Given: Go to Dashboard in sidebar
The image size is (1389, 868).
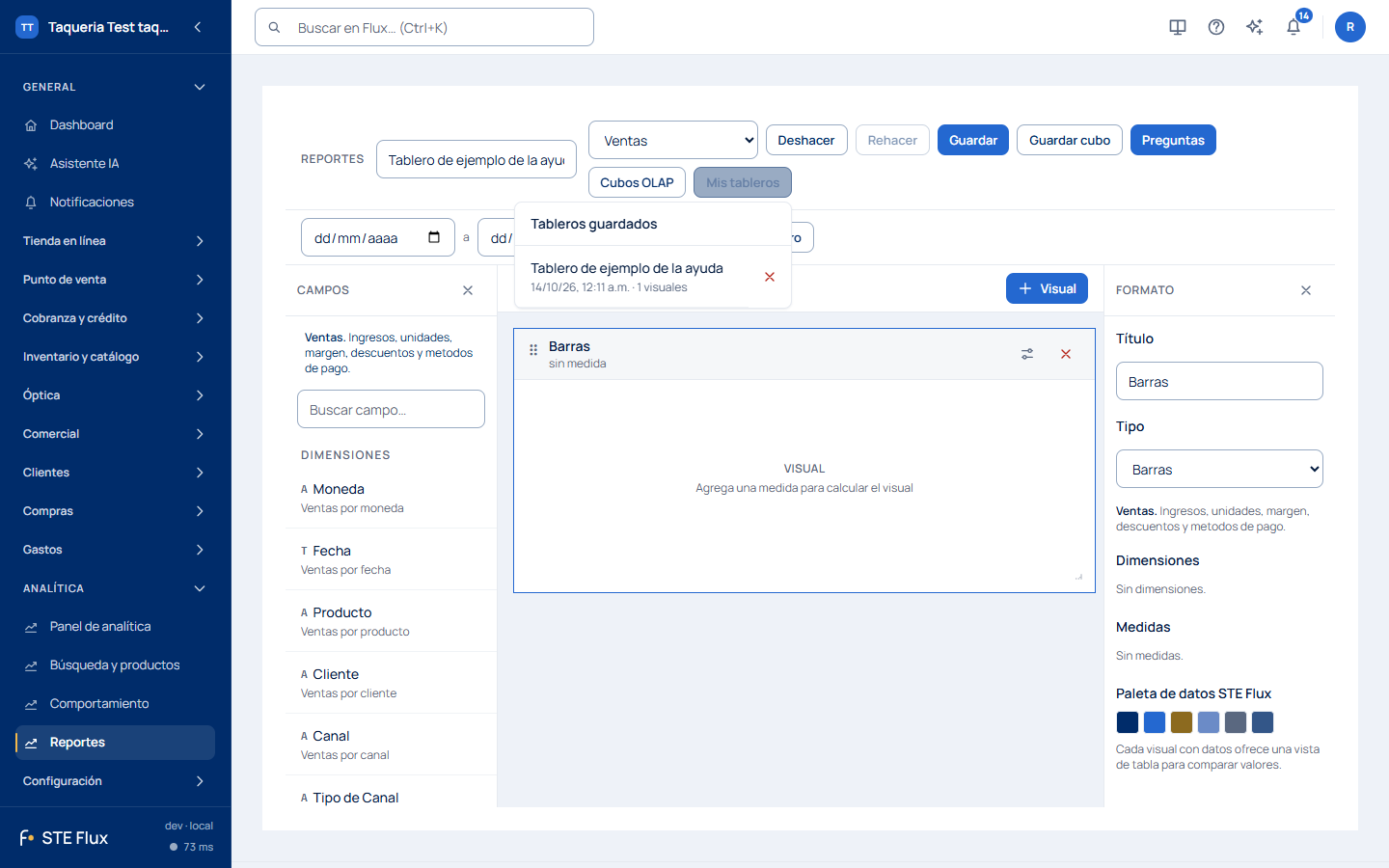Looking at the screenshot, I should pos(115,125).
